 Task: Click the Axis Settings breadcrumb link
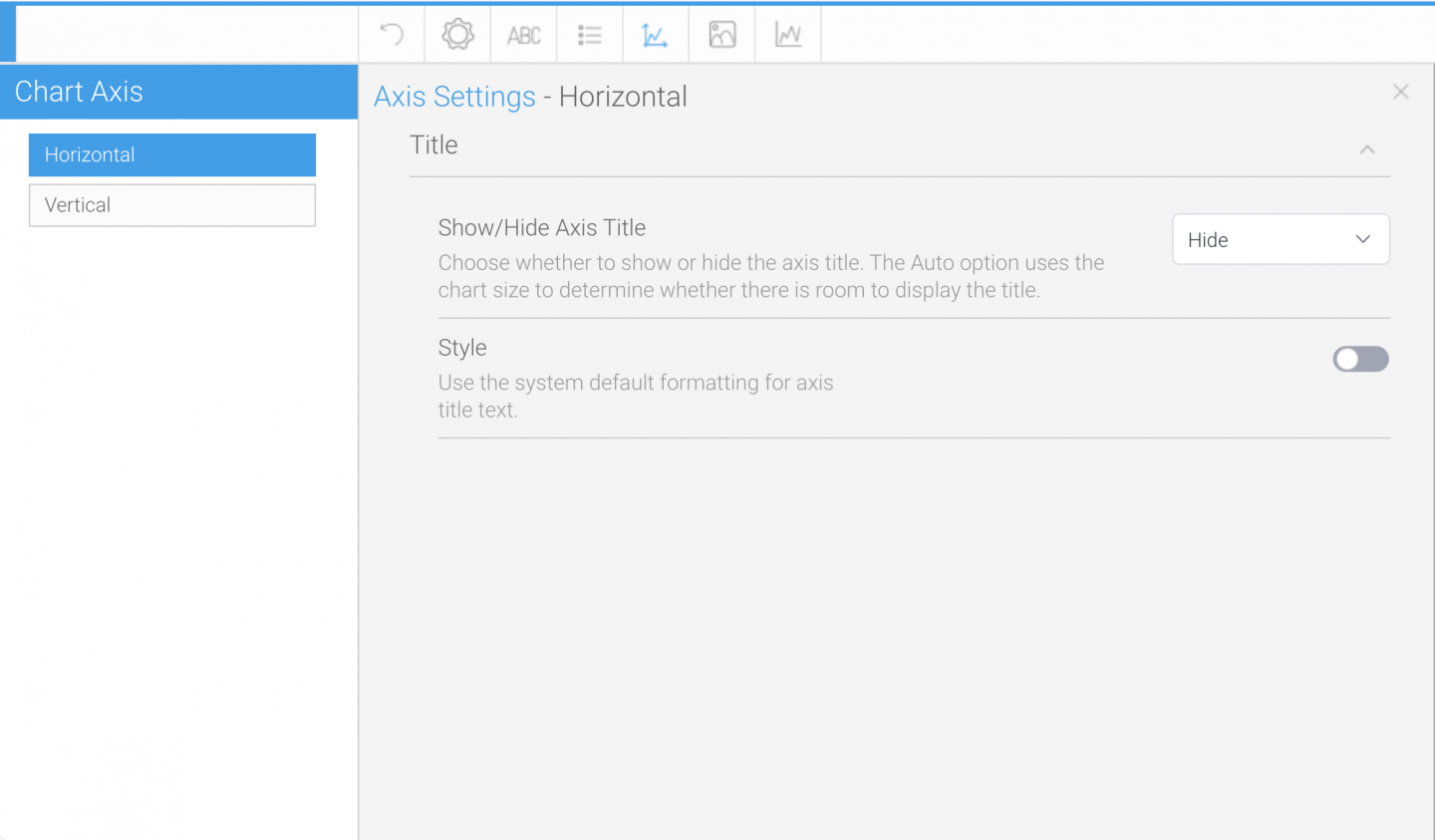(x=454, y=97)
